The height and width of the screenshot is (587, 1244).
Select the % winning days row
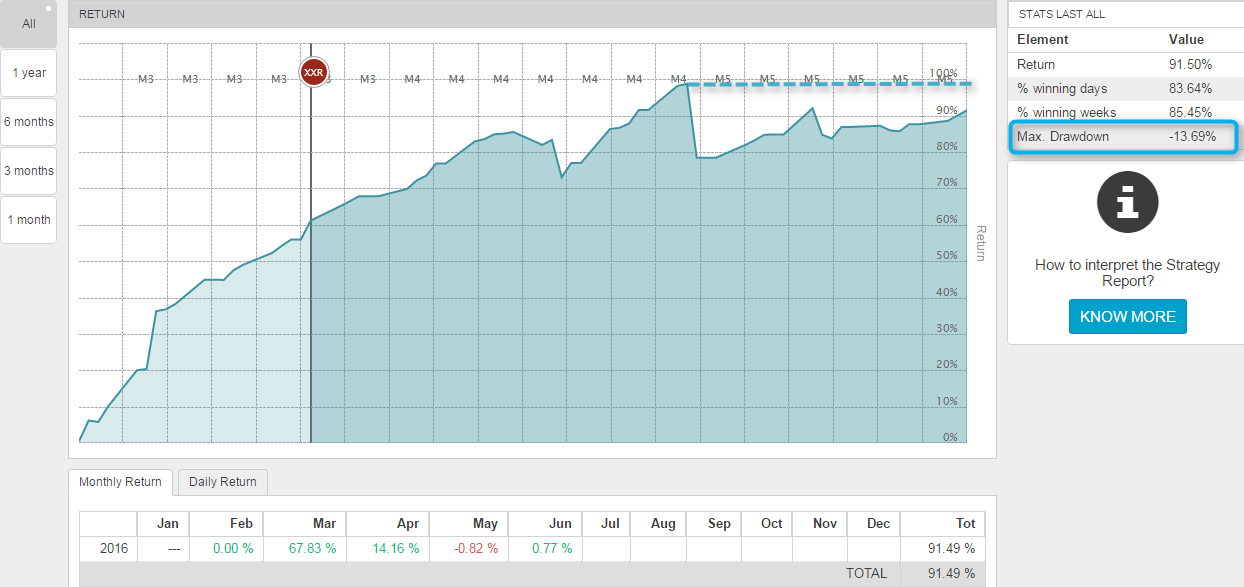pos(1124,88)
